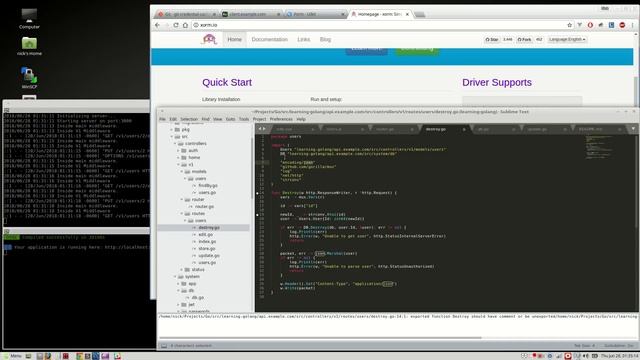Open nick's Home folder on desktop
This screenshot has width=640, height=360.
pyautogui.click(x=29, y=46)
